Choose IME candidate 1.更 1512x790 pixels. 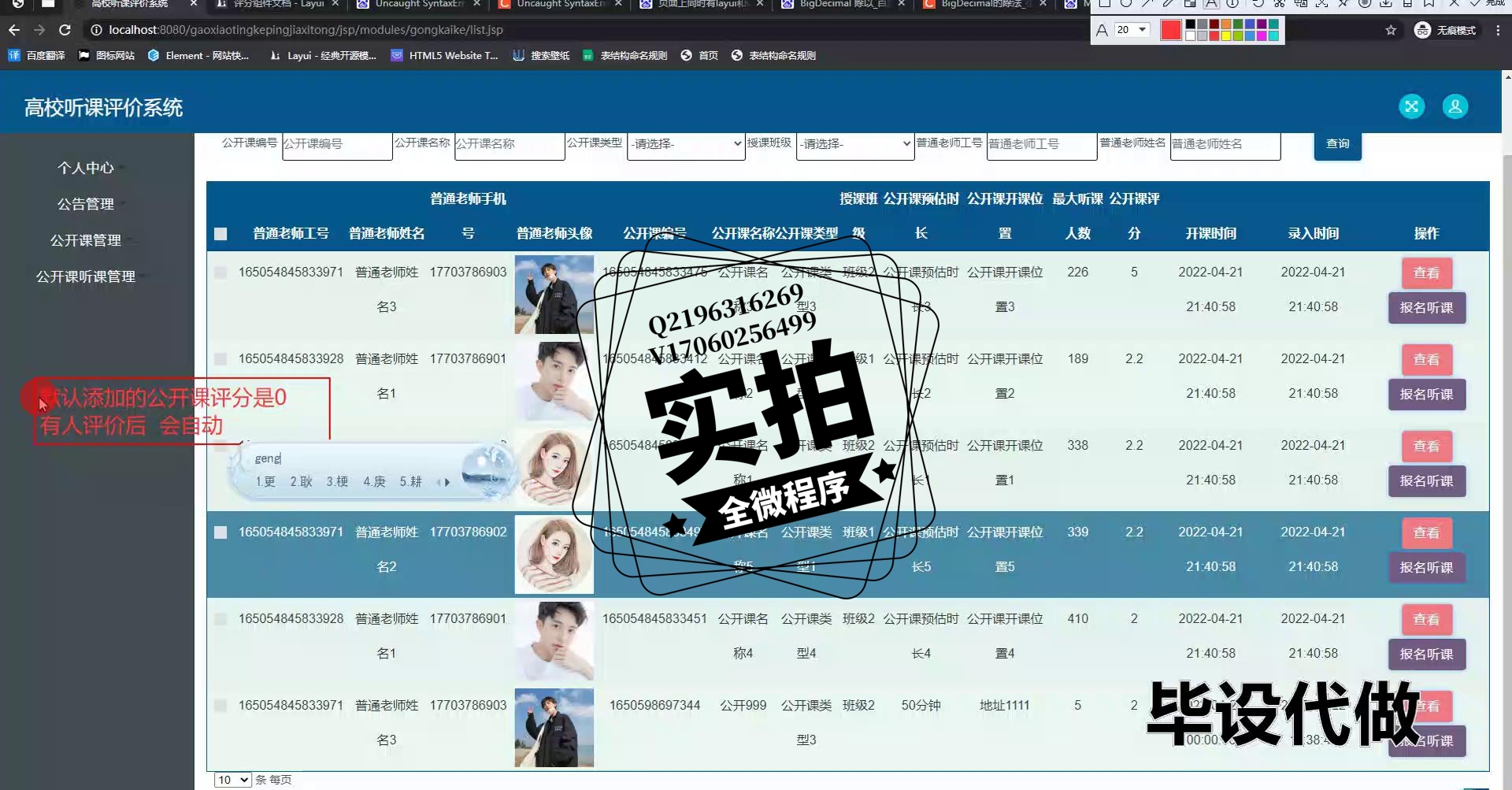coord(265,482)
